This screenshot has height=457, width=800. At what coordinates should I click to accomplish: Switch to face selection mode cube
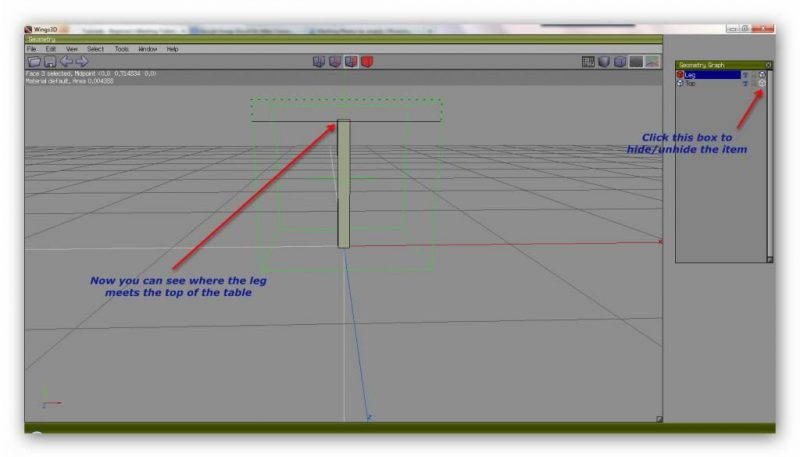pos(351,62)
